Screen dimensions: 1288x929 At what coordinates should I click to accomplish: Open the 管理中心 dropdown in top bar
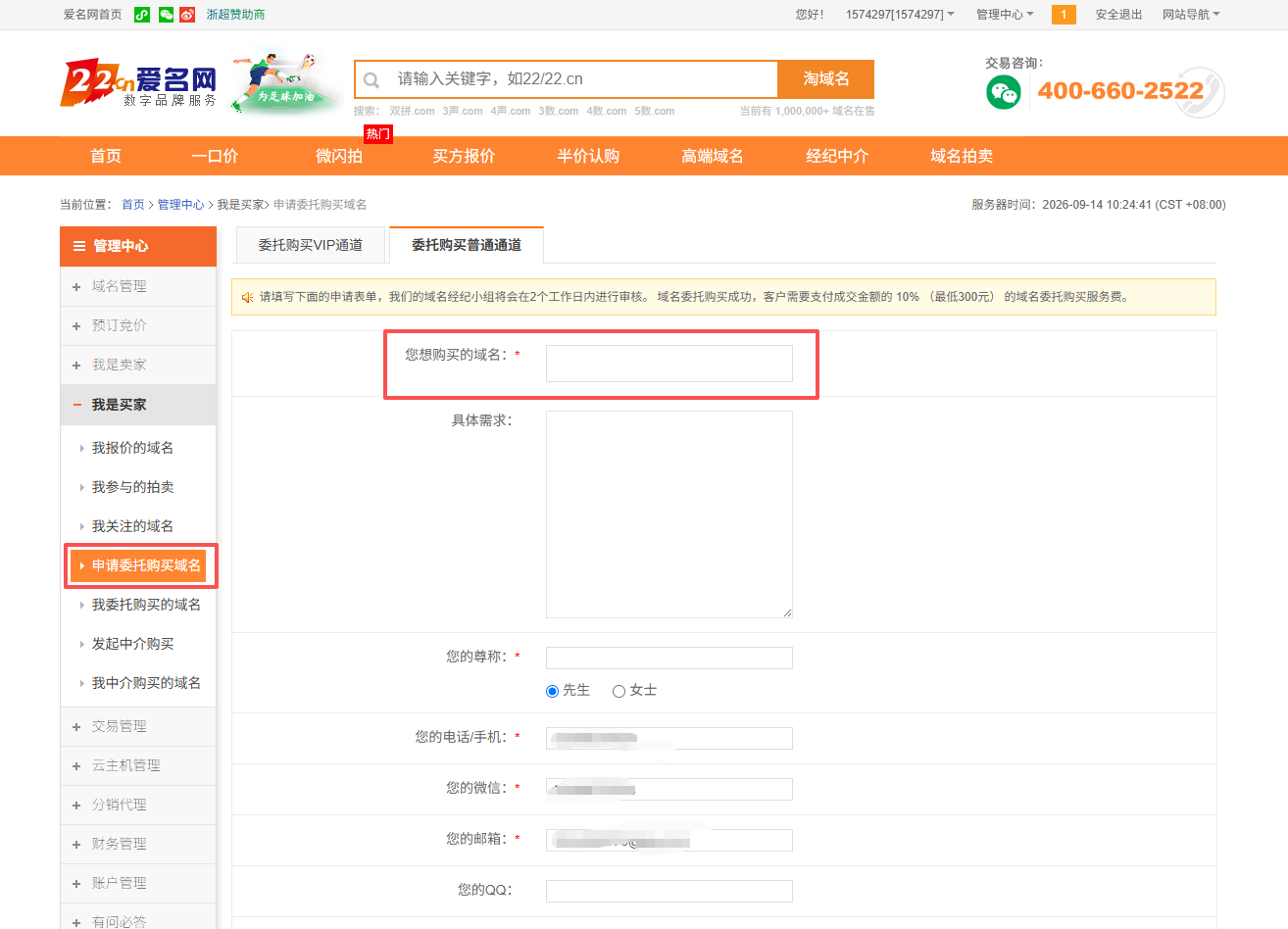[x=1005, y=15]
